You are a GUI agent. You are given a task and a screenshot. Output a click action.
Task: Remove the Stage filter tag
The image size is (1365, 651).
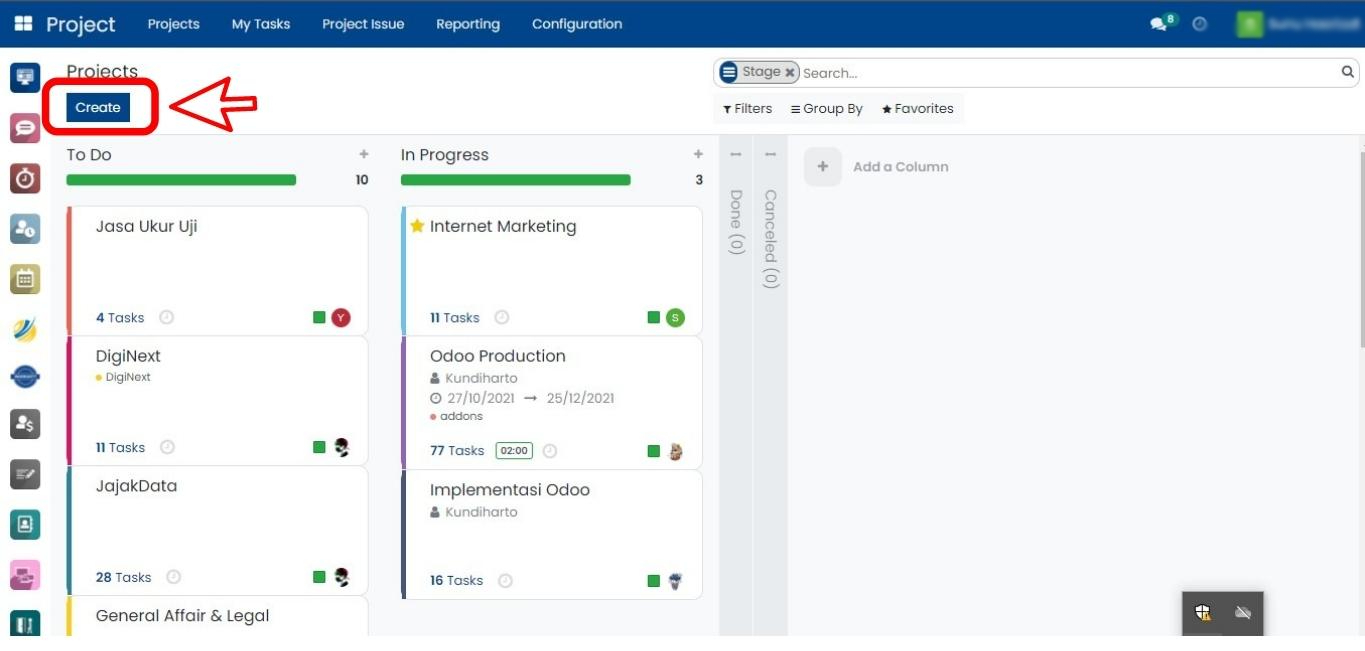pos(790,72)
